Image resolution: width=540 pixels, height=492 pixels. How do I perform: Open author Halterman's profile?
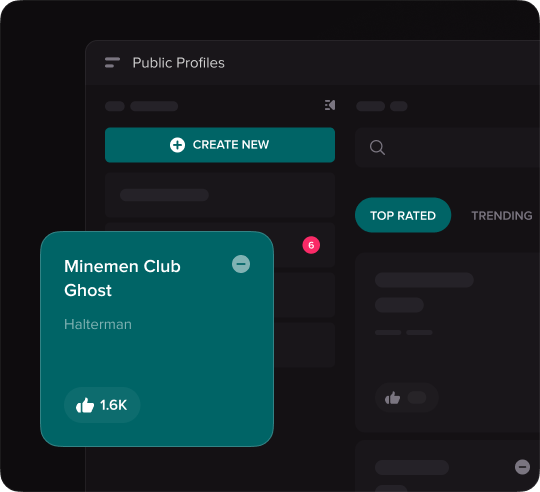[x=98, y=324]
